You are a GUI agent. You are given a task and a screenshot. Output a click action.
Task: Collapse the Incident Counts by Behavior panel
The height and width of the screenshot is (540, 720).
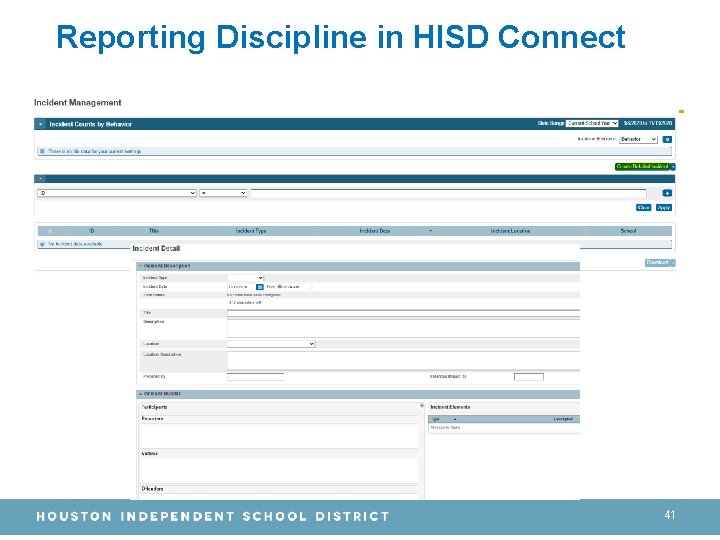click(x=41, y=124)
